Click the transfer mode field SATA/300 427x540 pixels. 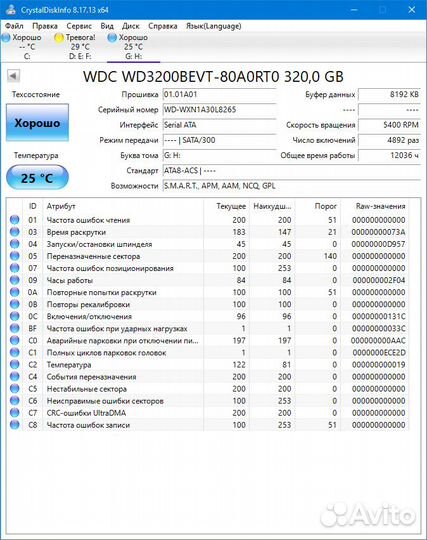[219, 140]
